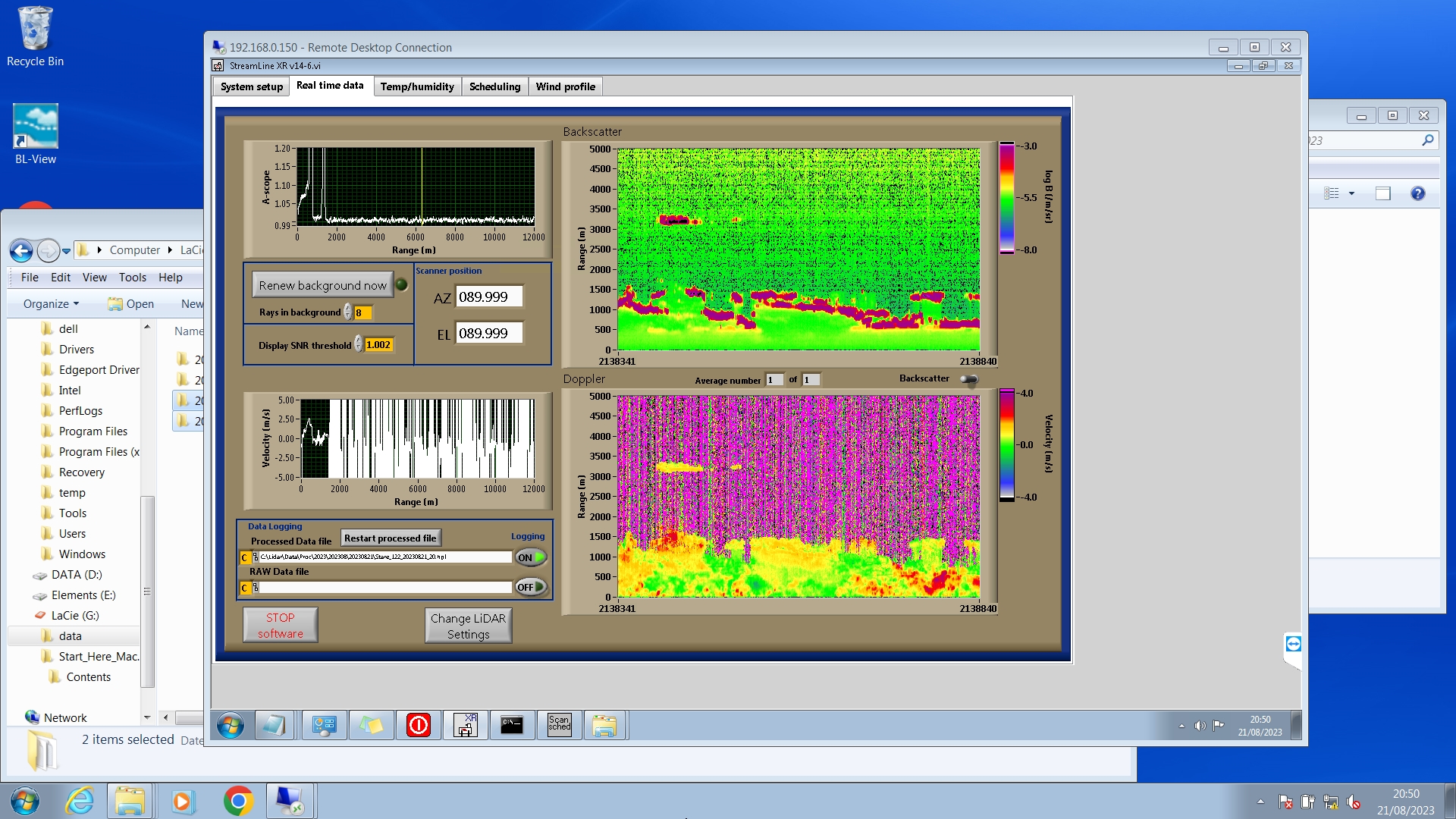
Task: Switch to the Wind profile tab
Action: click(565, 86)
